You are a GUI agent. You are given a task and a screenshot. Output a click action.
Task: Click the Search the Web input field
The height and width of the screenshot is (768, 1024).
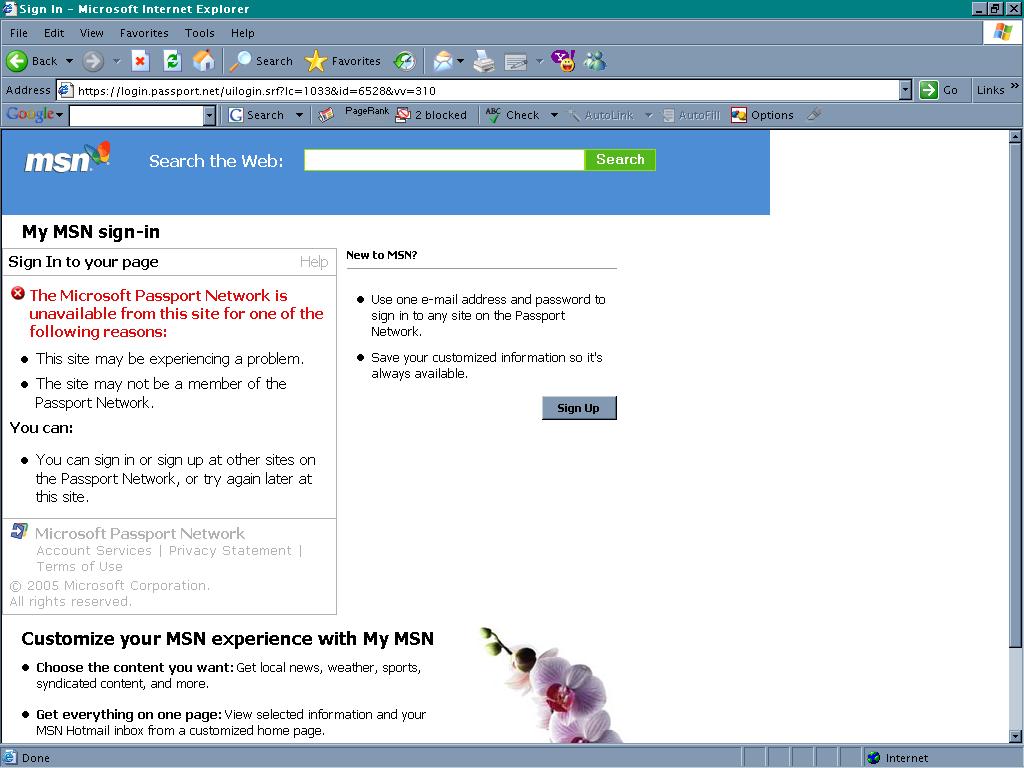click(444, 160)
